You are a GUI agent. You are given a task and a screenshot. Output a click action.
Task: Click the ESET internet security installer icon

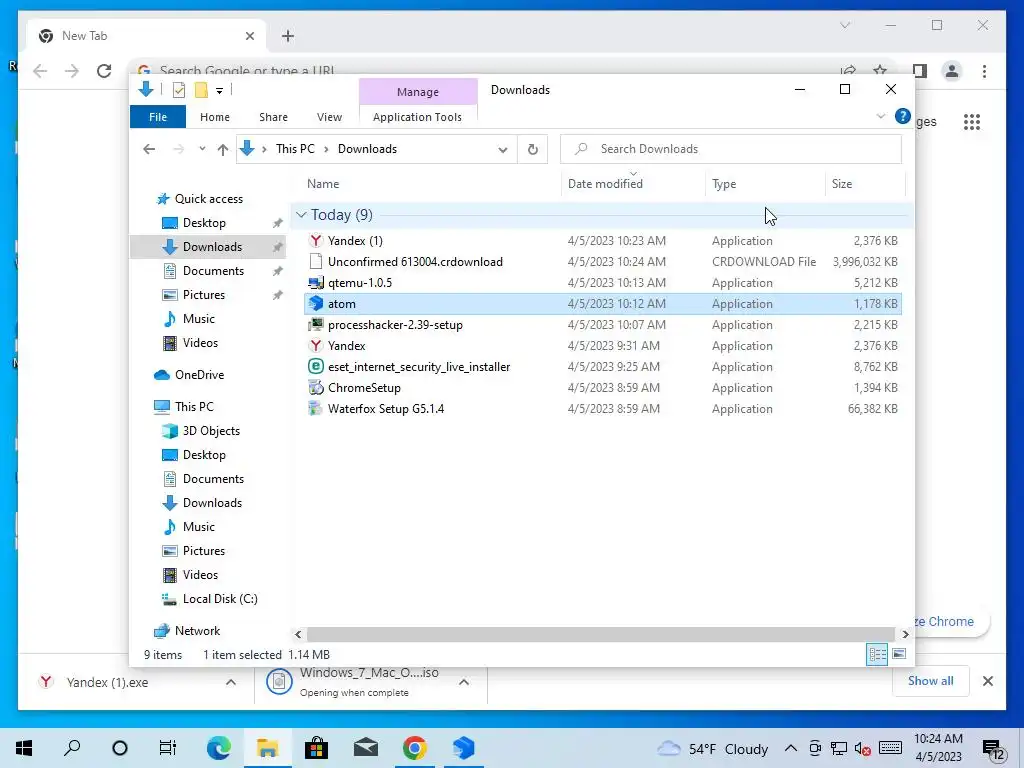pyautogui.click(x=316, y=366)
